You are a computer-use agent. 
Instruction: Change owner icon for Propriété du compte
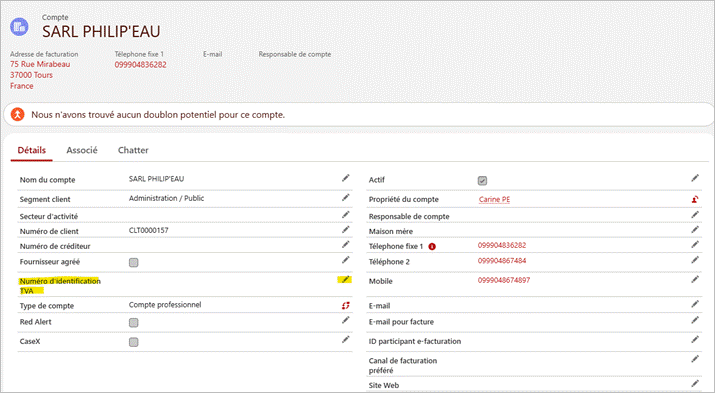pyautogui.click(x=694, y=199)
